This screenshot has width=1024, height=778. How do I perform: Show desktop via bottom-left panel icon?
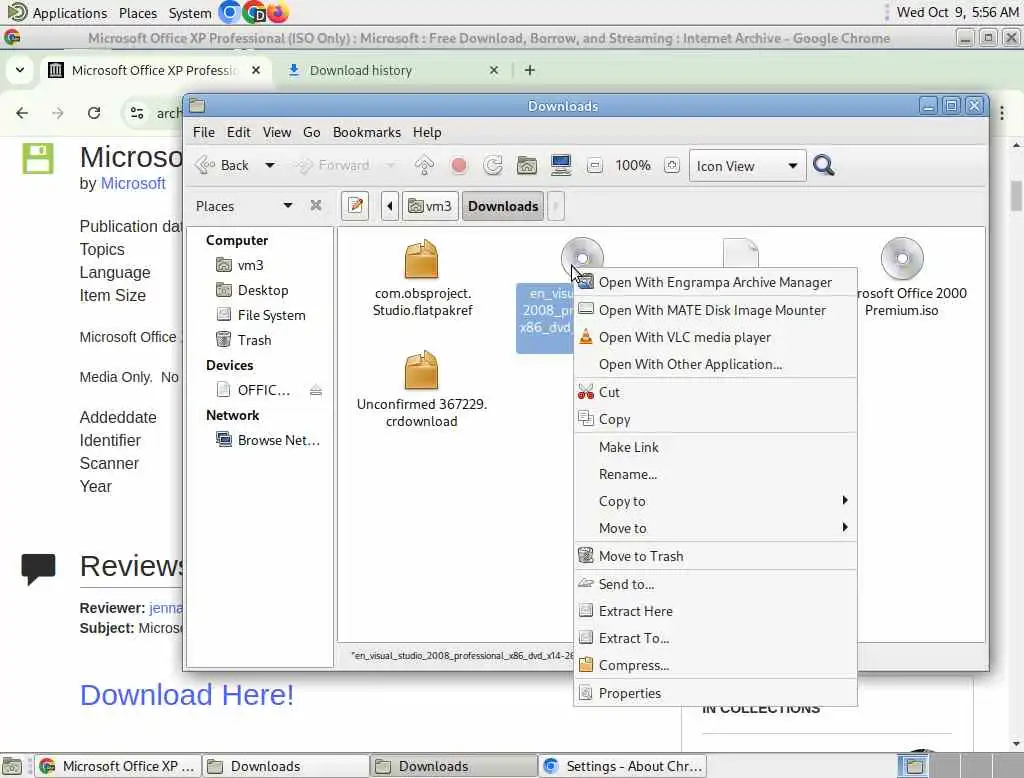click(12, 766)
